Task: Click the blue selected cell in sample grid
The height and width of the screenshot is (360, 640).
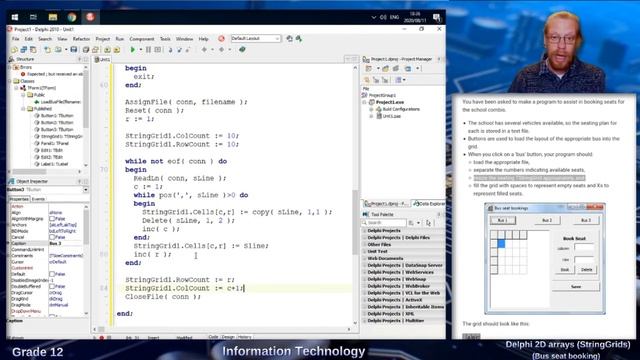Action: tap(501, 244)
